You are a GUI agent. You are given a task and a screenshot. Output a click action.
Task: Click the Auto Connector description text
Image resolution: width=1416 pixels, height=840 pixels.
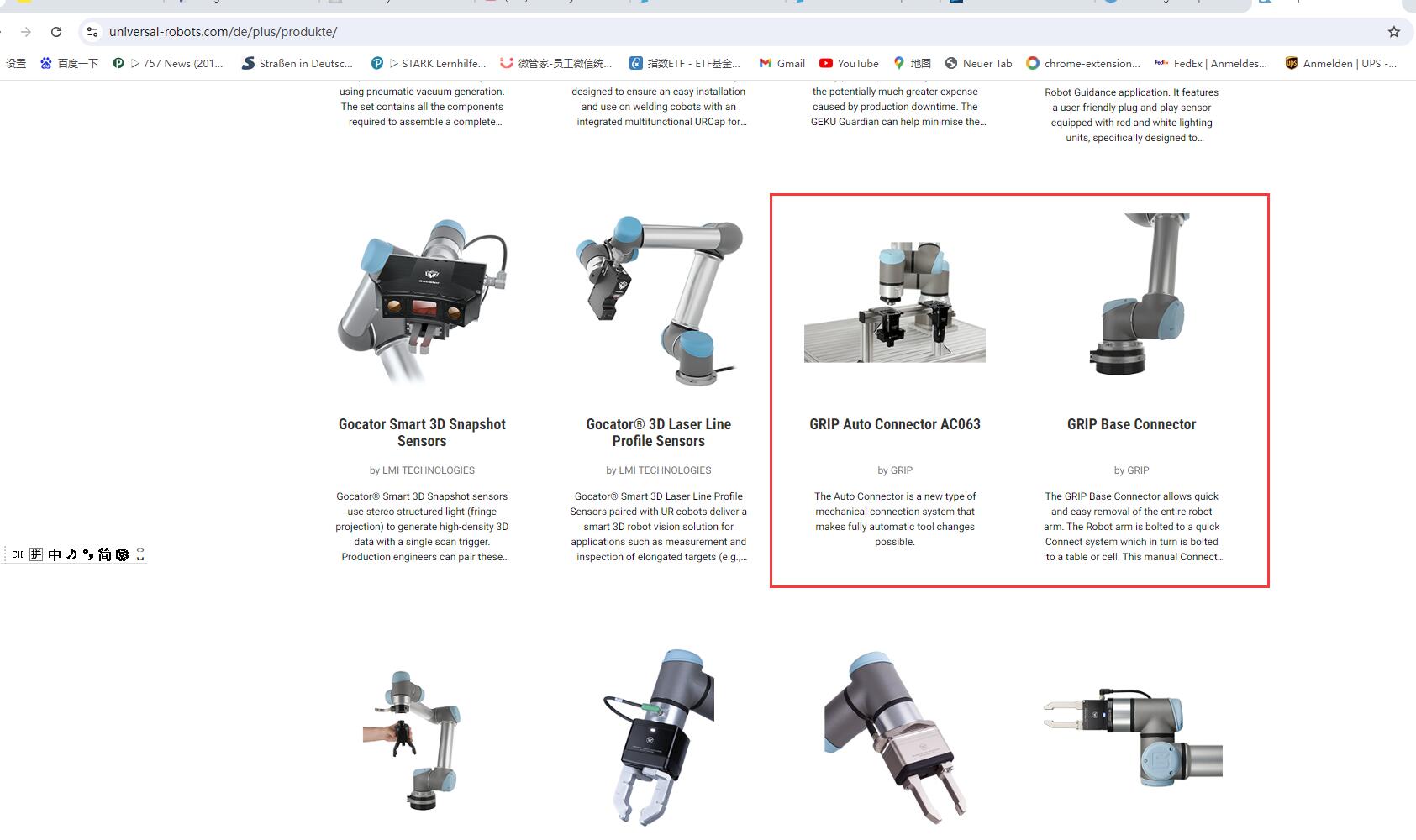tap(895, 519)
